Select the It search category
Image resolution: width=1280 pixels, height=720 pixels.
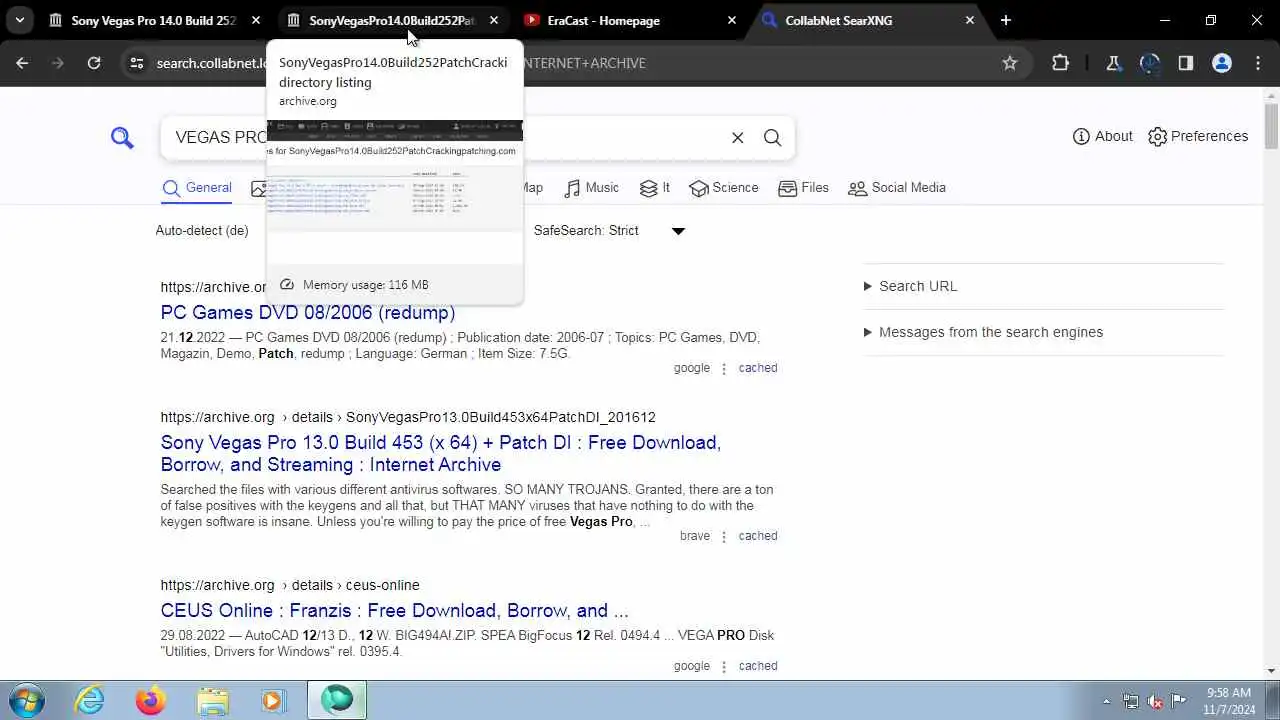tap(655, 188)
